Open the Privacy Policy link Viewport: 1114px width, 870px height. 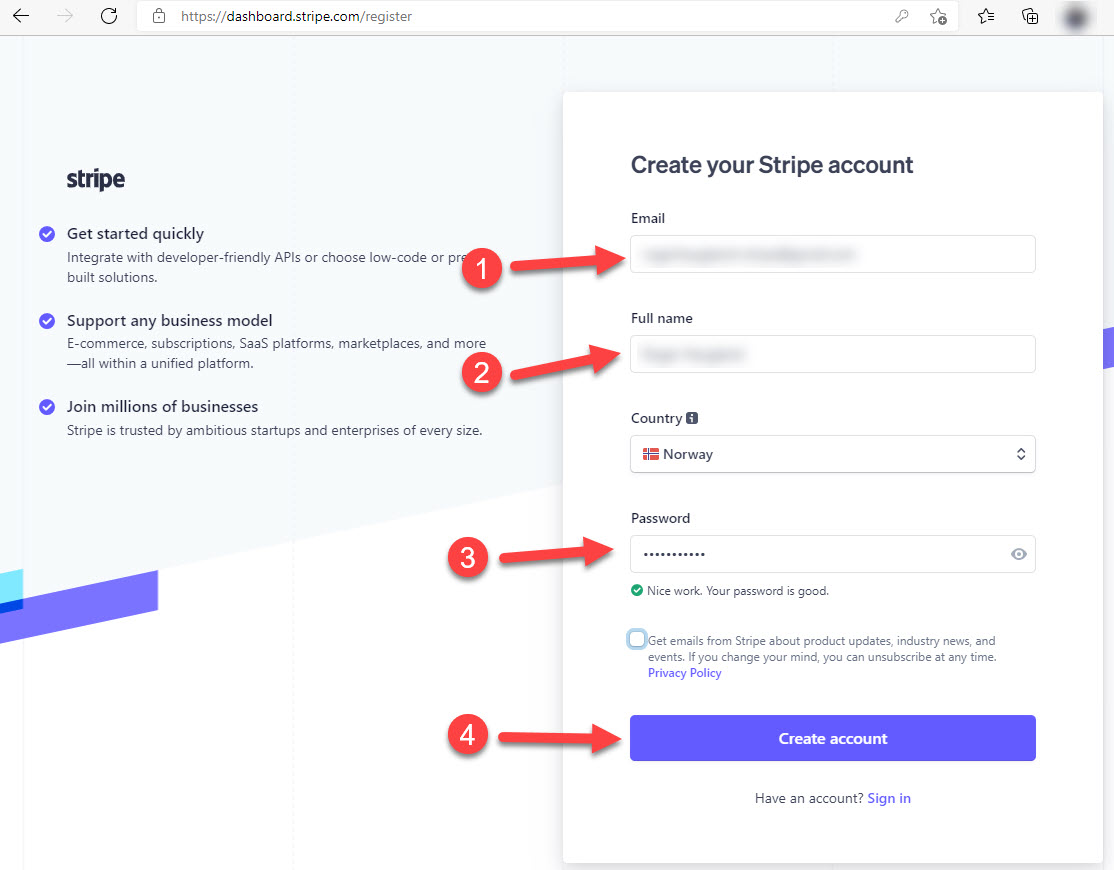coord(684,673)
